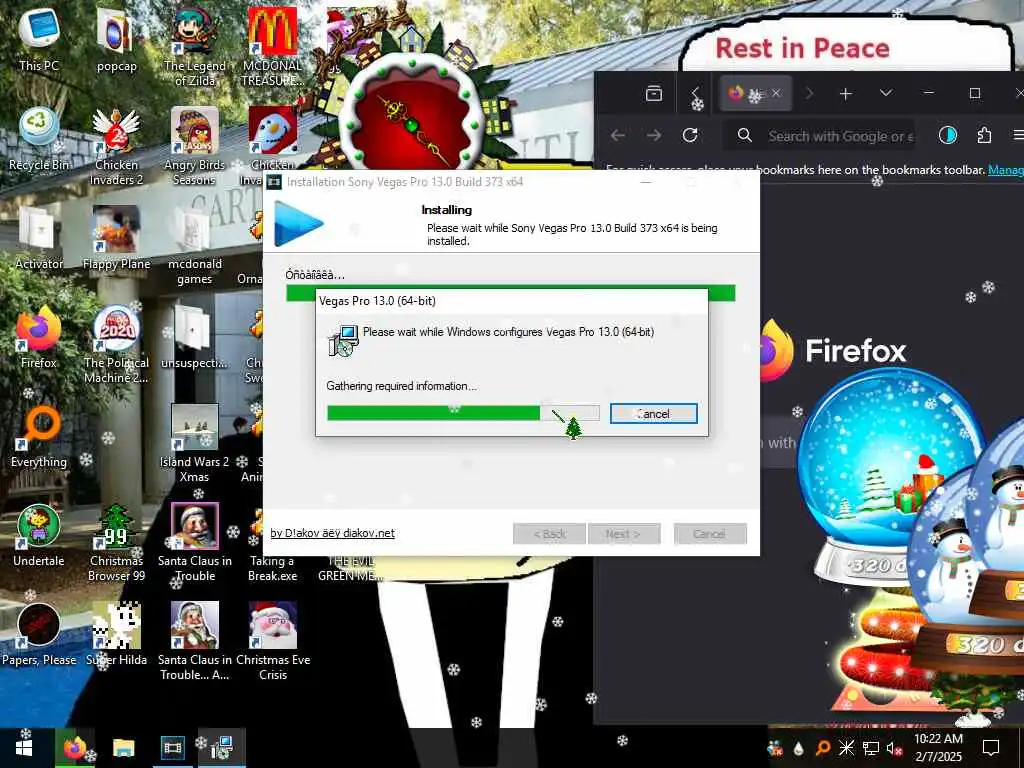
Task: Open File Explorer from the taskbar
Action: tap(123, 748)
